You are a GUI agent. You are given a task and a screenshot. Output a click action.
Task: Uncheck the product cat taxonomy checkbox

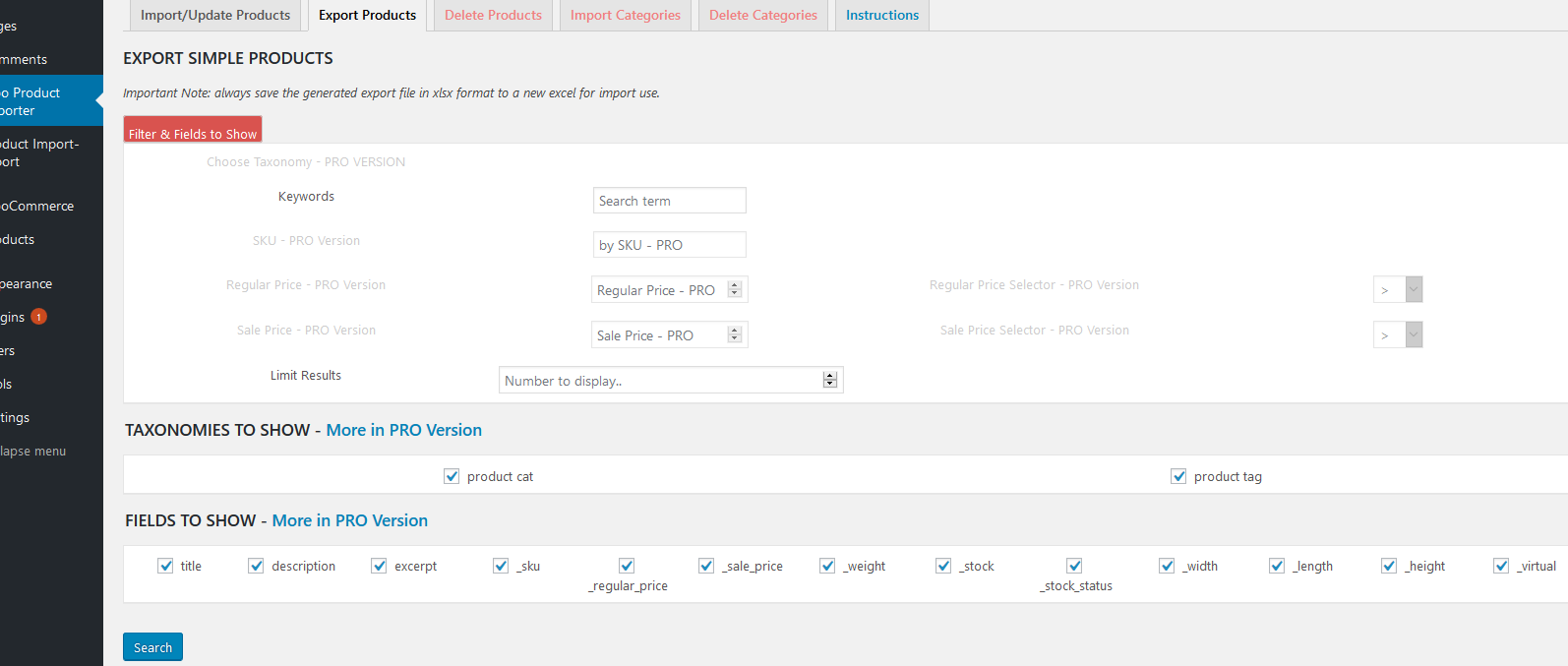[452, 476]
